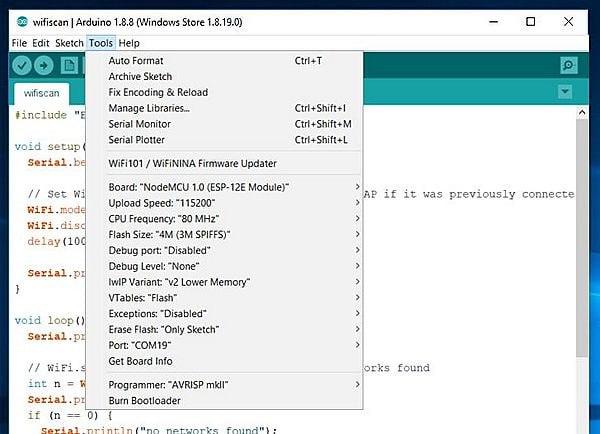The image size is (600, 434).
Task: Maximize the Arduino window
Action: pos(530,22)
